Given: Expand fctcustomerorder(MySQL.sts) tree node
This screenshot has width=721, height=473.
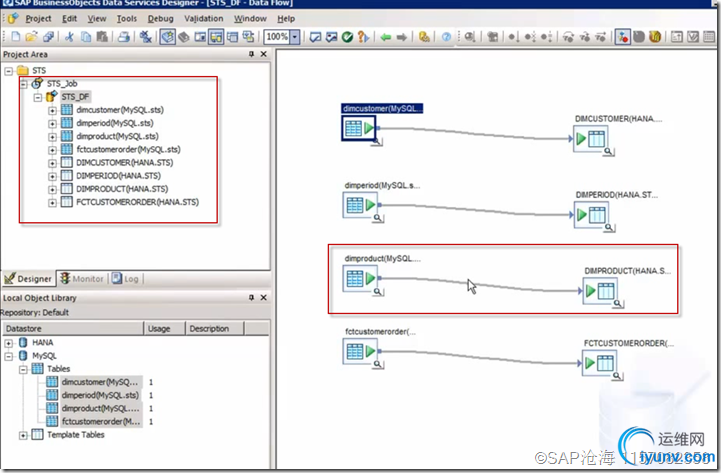Looking at the screenshot, I should 52,150.
